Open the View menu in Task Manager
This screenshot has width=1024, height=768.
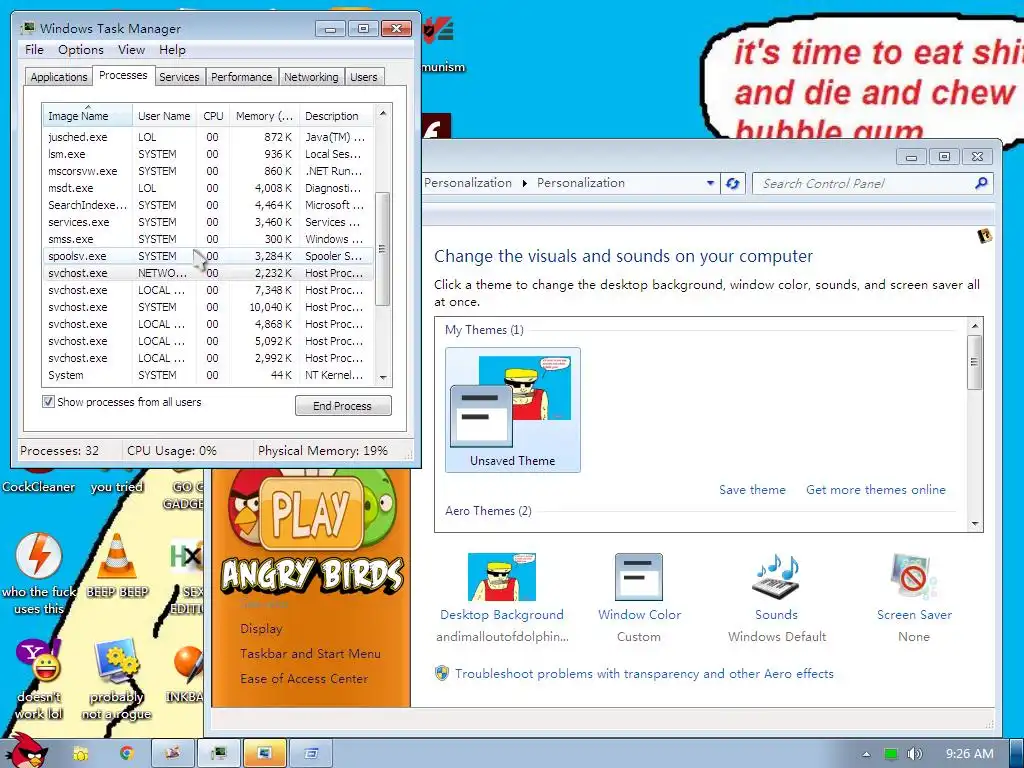(131, 50)
